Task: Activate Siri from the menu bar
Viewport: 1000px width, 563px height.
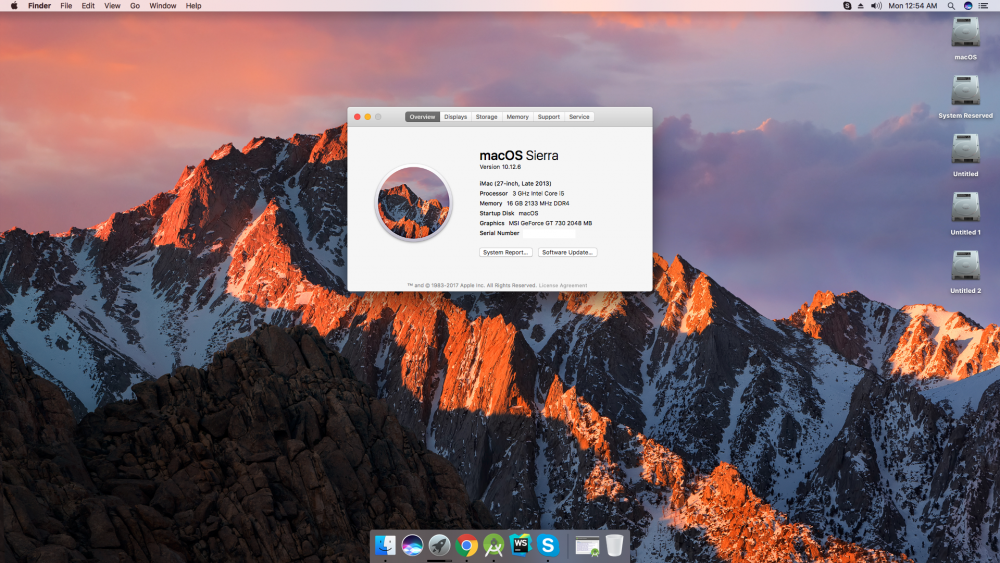Action: [x=967, y=6]
